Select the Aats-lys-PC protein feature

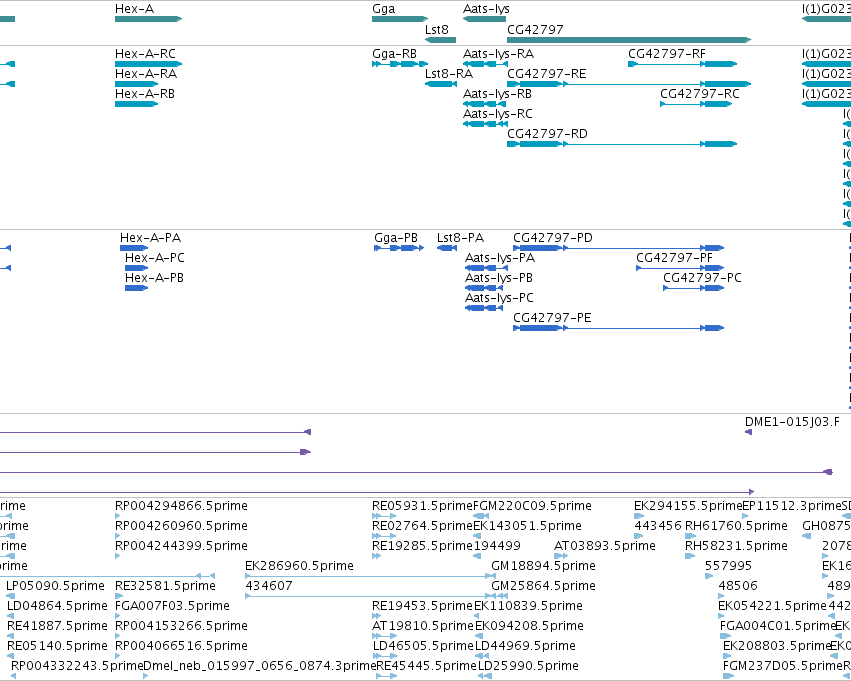(484, 308)
